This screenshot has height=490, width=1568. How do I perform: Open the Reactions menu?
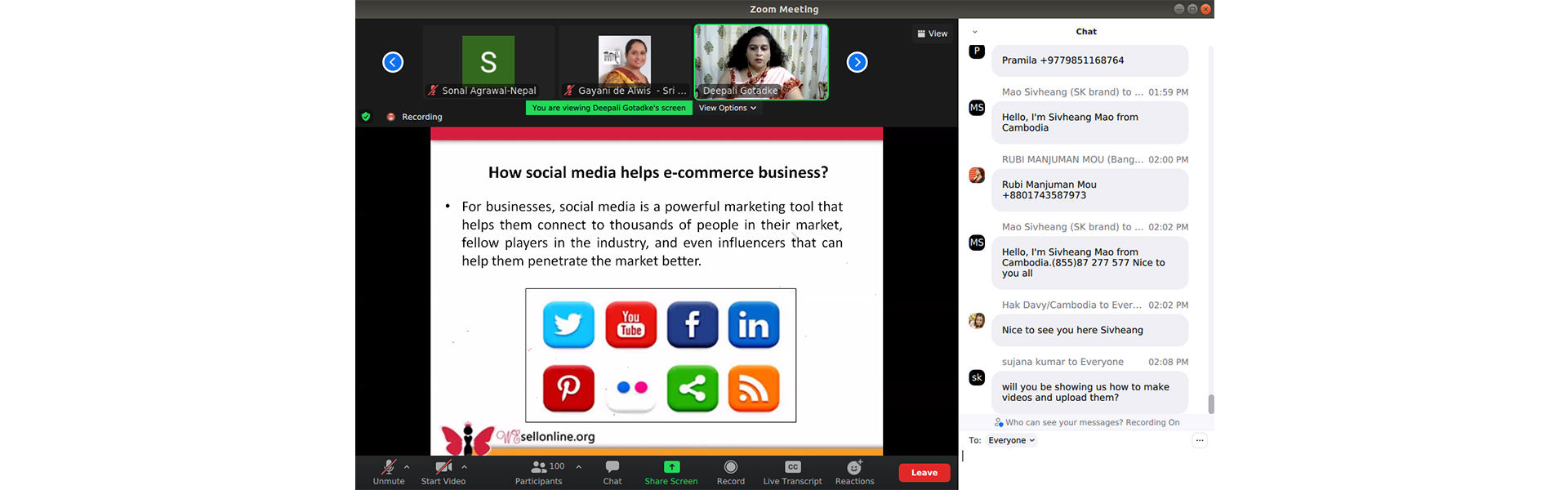(x=855, y=472)
